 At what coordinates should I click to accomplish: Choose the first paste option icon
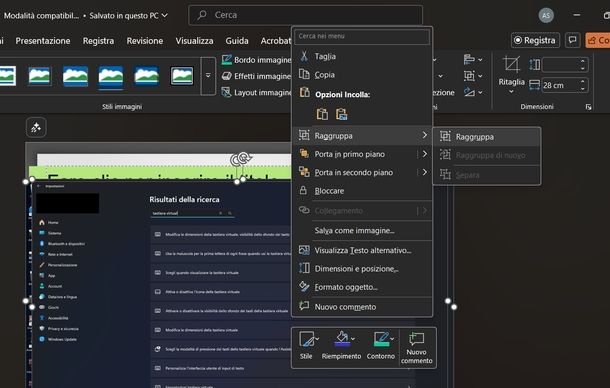pyautogui.click(x=322, y=114)
